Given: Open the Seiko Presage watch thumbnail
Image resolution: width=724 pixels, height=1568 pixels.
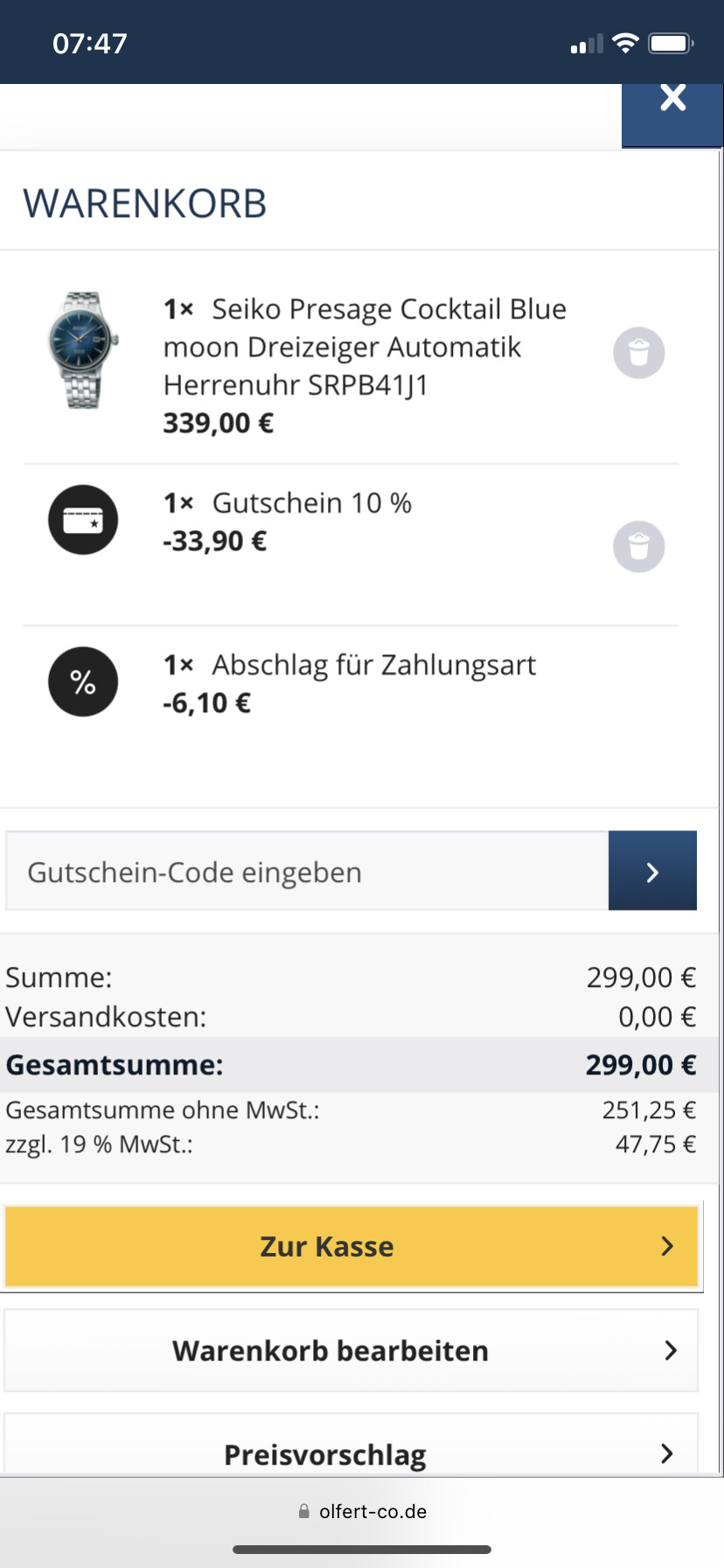Looking at the screenshot, I should click(83, 350).
